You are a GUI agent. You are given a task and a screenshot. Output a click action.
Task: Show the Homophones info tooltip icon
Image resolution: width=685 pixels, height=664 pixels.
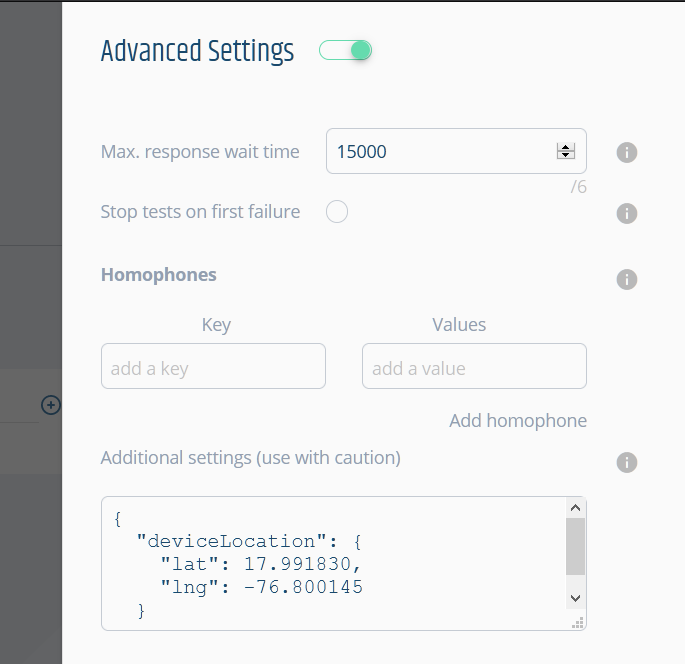626,279
